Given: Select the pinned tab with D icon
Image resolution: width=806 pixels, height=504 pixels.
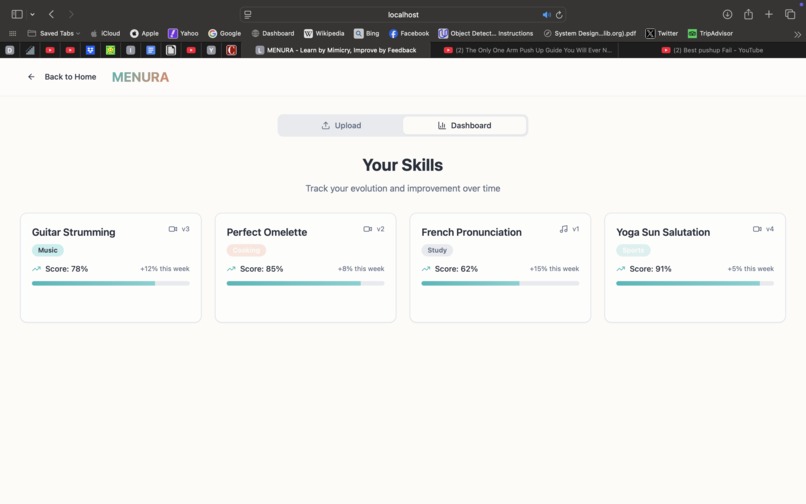Looking at the screenshot, I should 10,50.
